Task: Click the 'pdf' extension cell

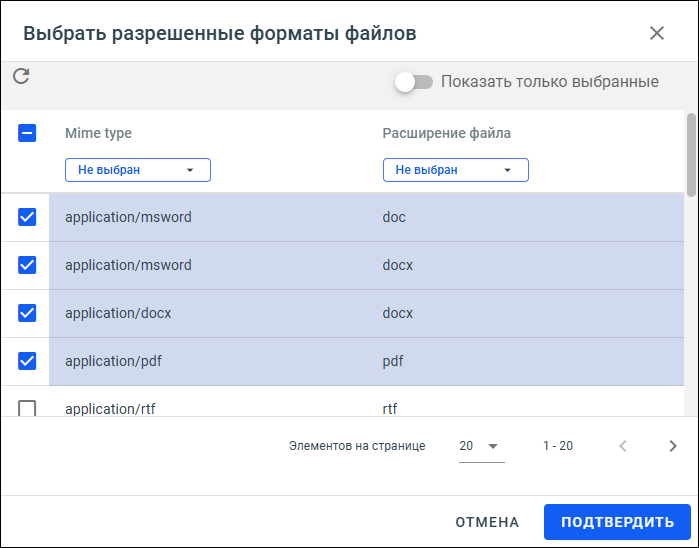Action: [393, 361]
